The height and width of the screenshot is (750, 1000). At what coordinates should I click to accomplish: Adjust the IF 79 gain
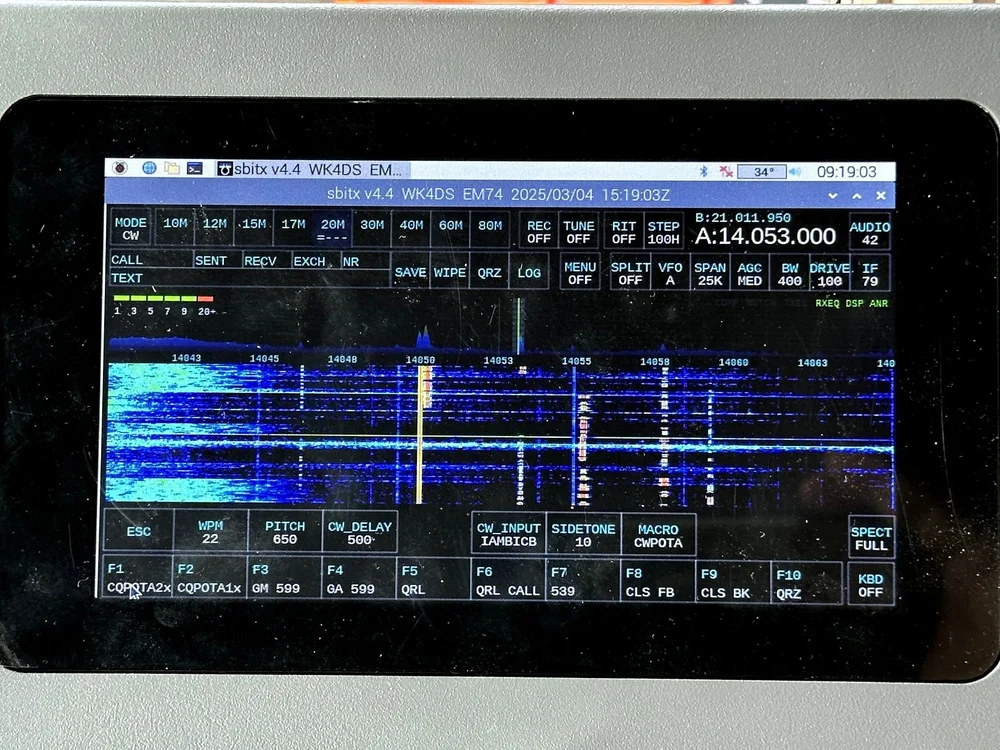tap(870, 275)
